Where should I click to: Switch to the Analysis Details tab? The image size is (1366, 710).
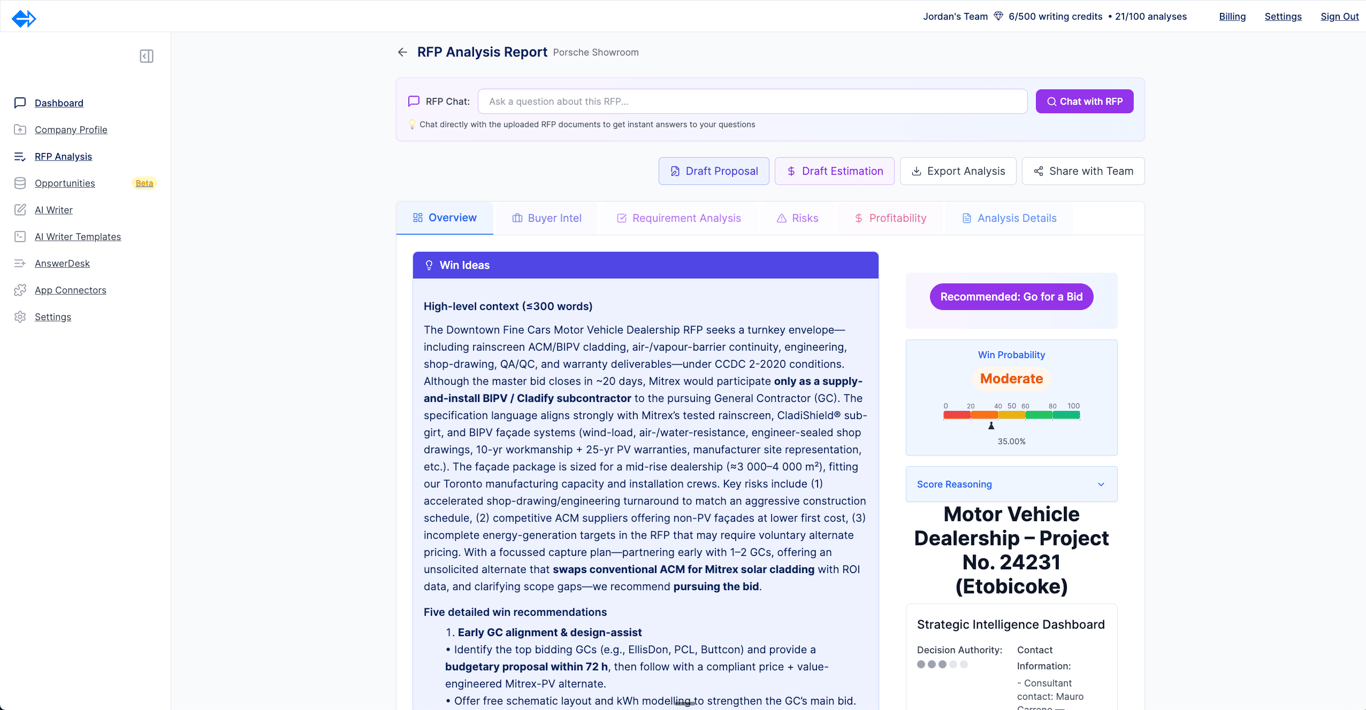click(1009, 218)
